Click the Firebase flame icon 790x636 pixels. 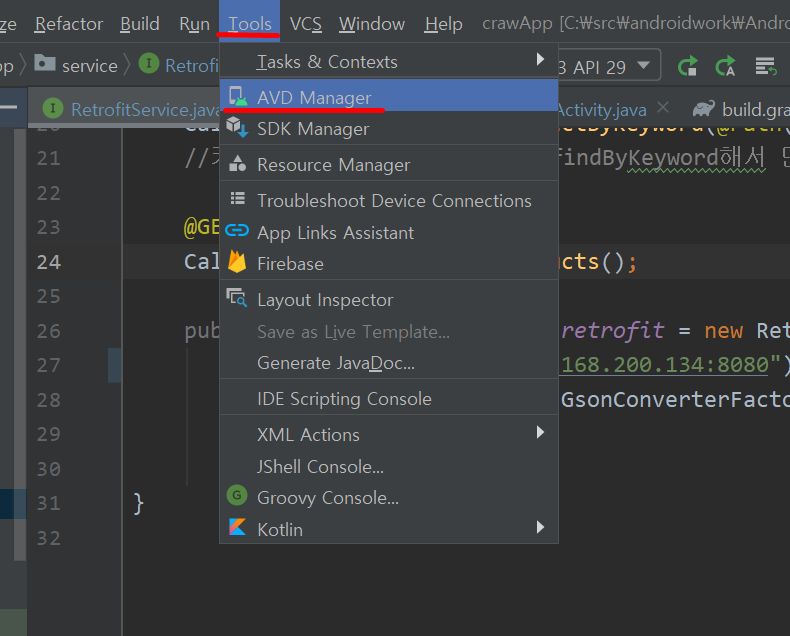pos(237,262)
